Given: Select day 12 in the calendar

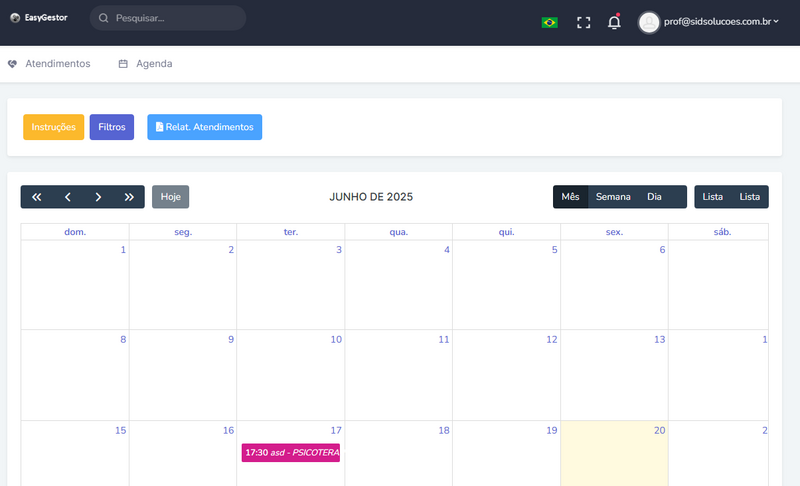Looking at the screenshot, I should click(x=552, y=340).
